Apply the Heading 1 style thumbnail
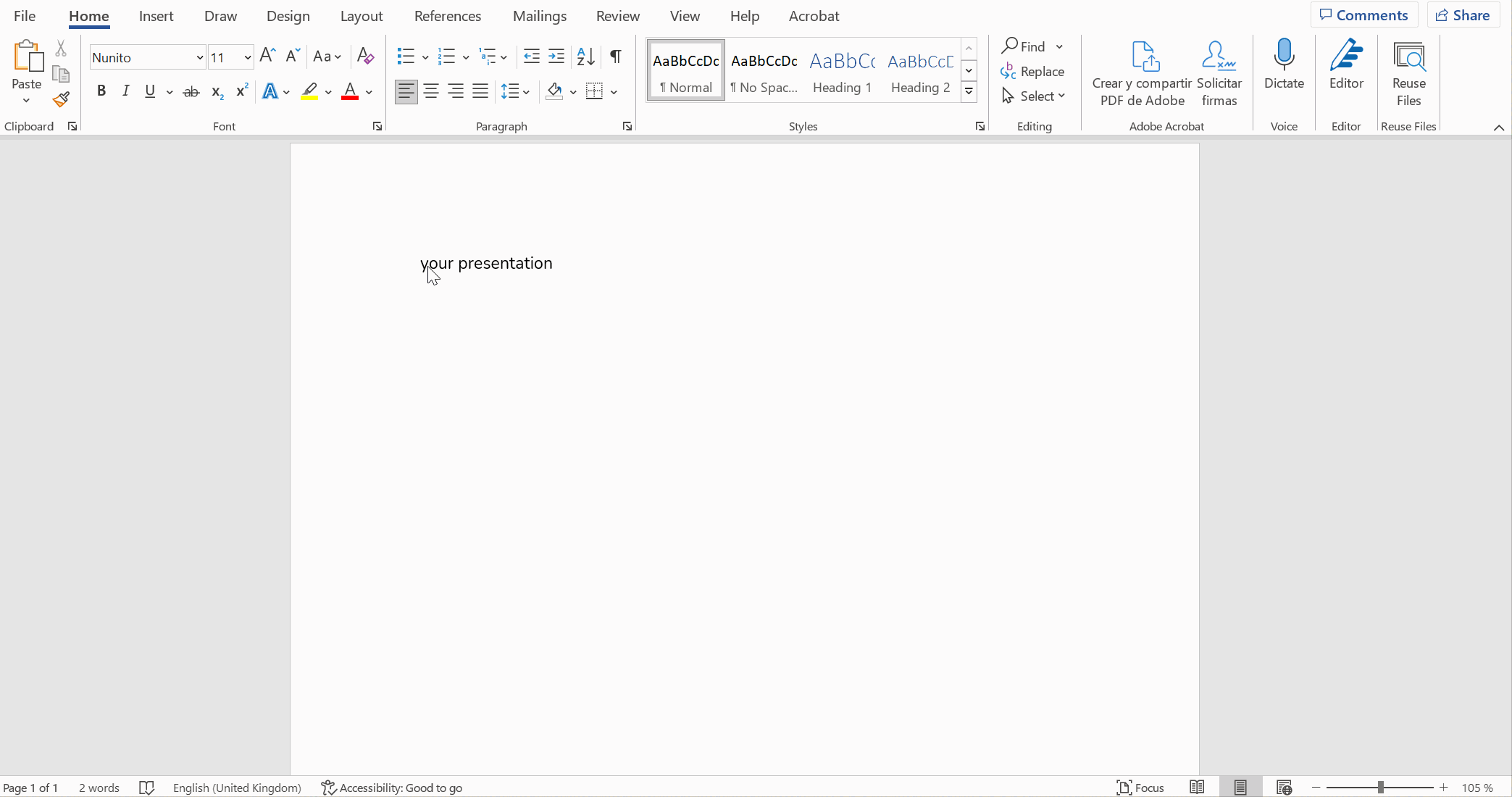The width and height of the screenshot is (1512, 797). click(842, 71)
